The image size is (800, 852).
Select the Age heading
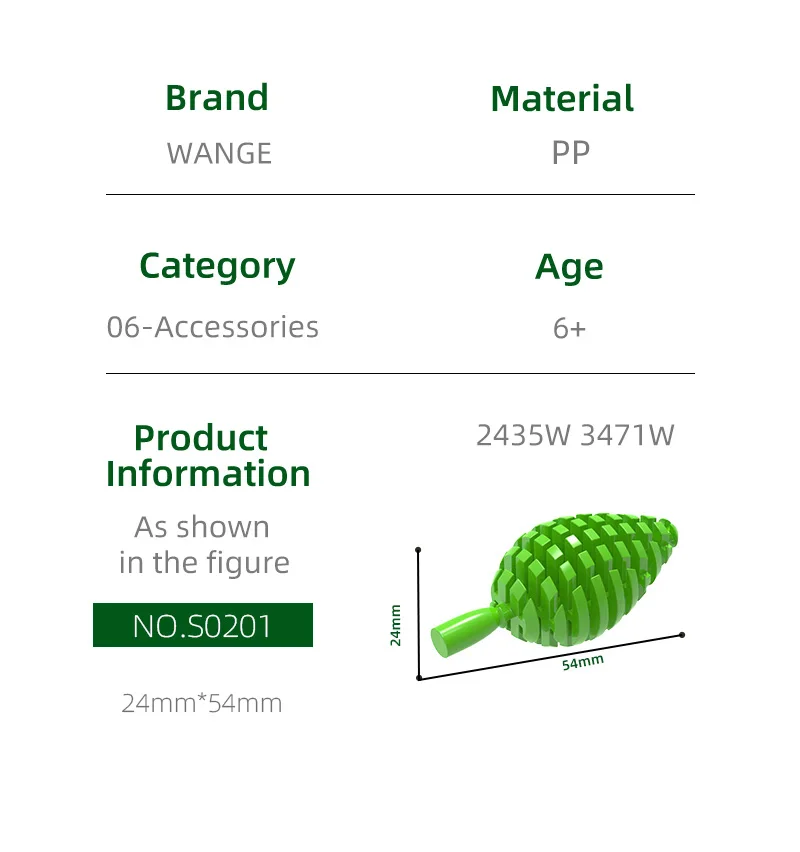pos(569,267)
